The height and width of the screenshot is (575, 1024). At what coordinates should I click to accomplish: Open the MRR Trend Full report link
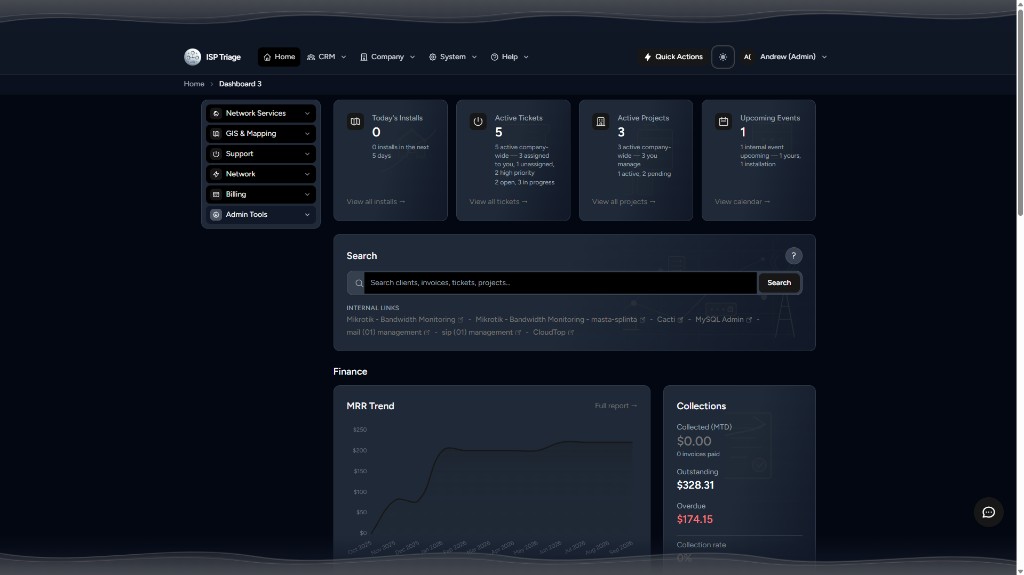click(x=616, y=406)
